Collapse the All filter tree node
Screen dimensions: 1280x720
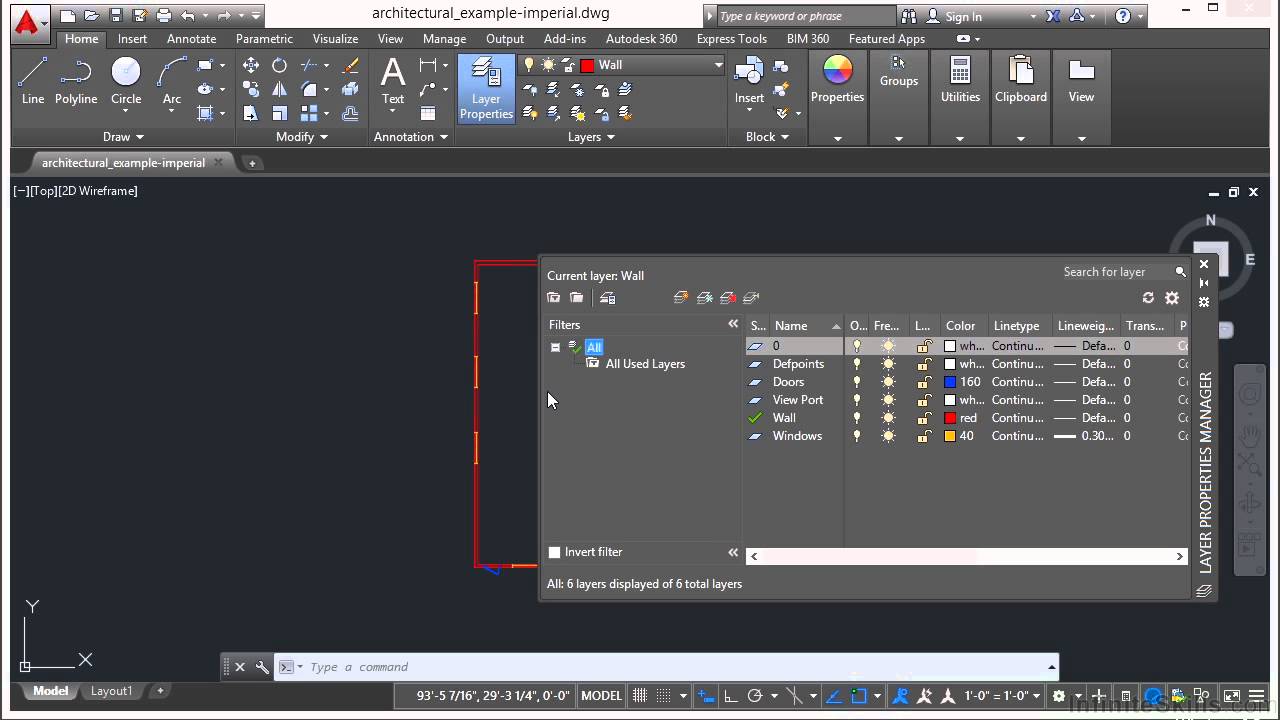(555, 347)
